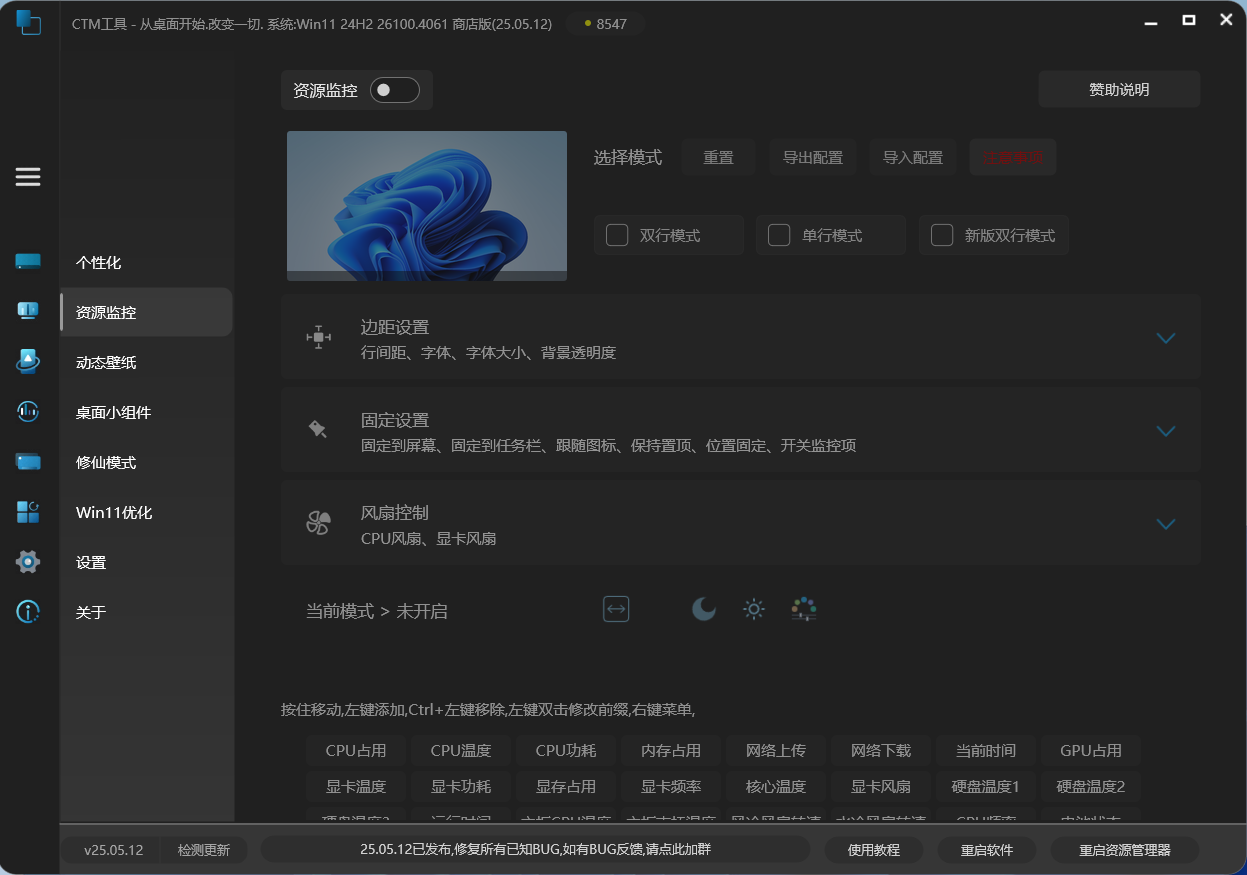The height and width of the screenshot is (875, 1247).
Task: Add the 核心温度 monitor item
Action: (x=776, y=786)
